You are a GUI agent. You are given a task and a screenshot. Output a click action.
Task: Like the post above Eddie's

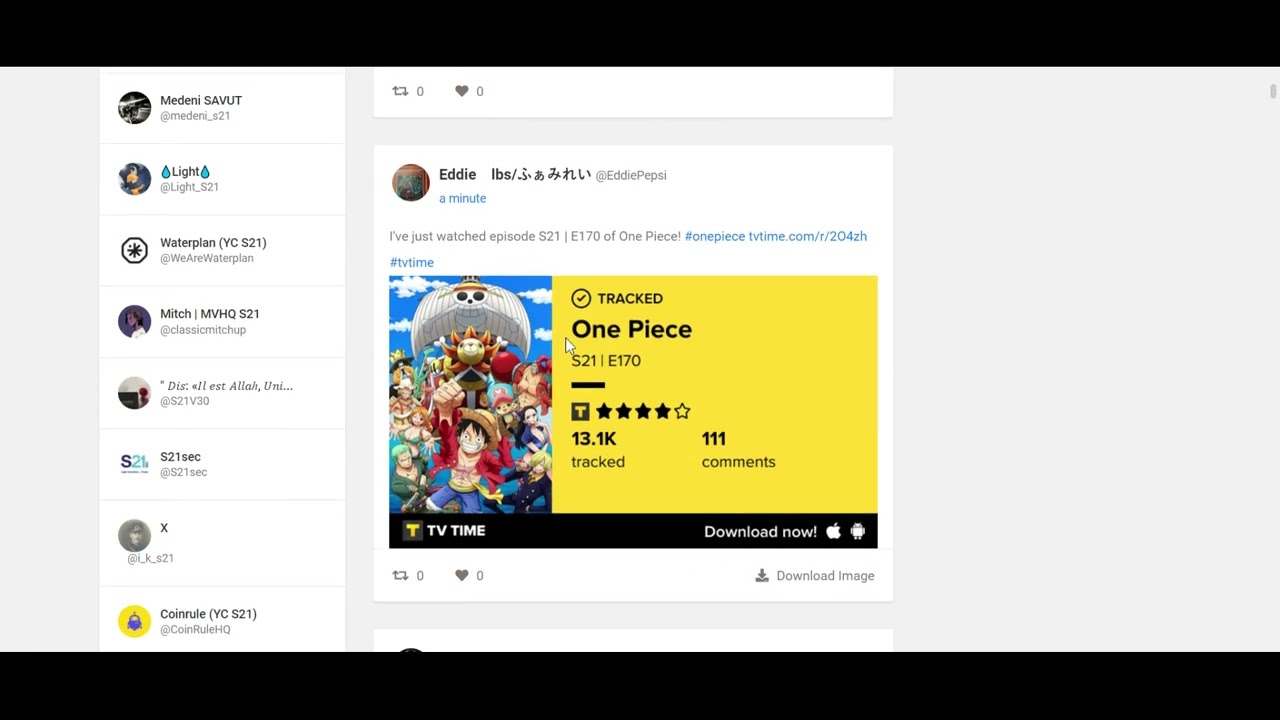click(461, 91)
